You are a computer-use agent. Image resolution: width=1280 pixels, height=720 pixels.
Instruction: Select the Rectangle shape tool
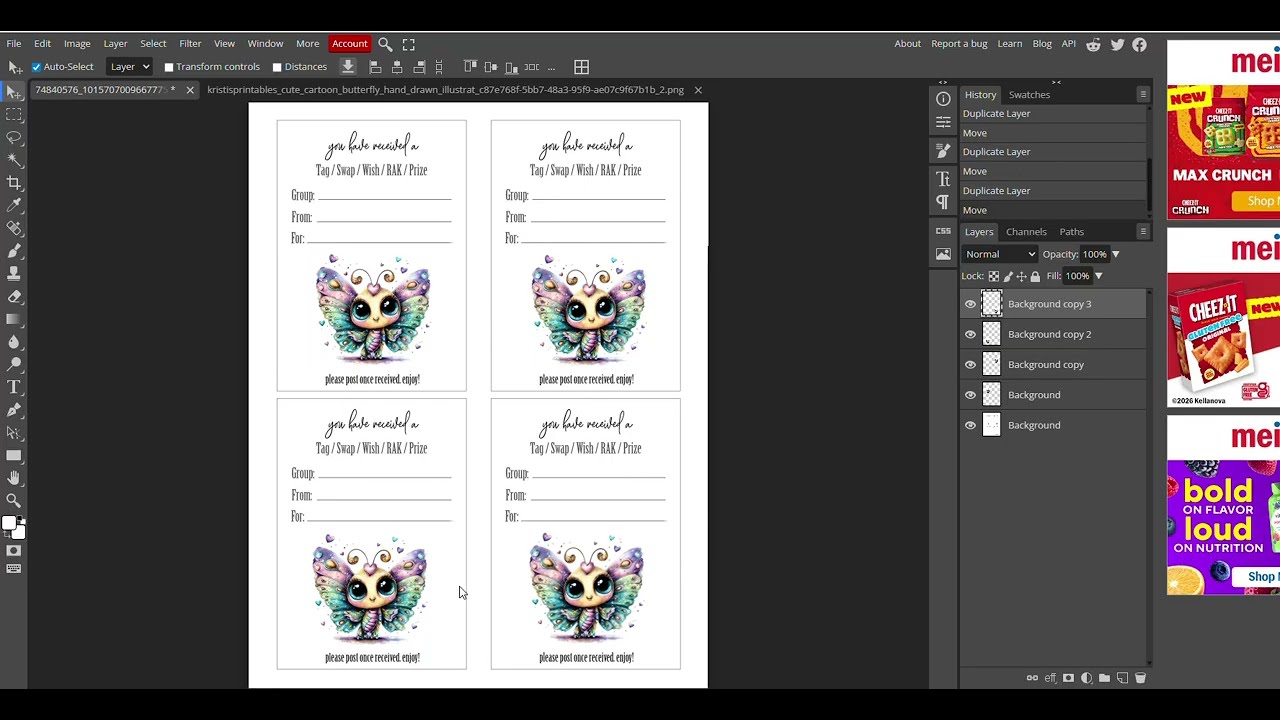(14, 455)
